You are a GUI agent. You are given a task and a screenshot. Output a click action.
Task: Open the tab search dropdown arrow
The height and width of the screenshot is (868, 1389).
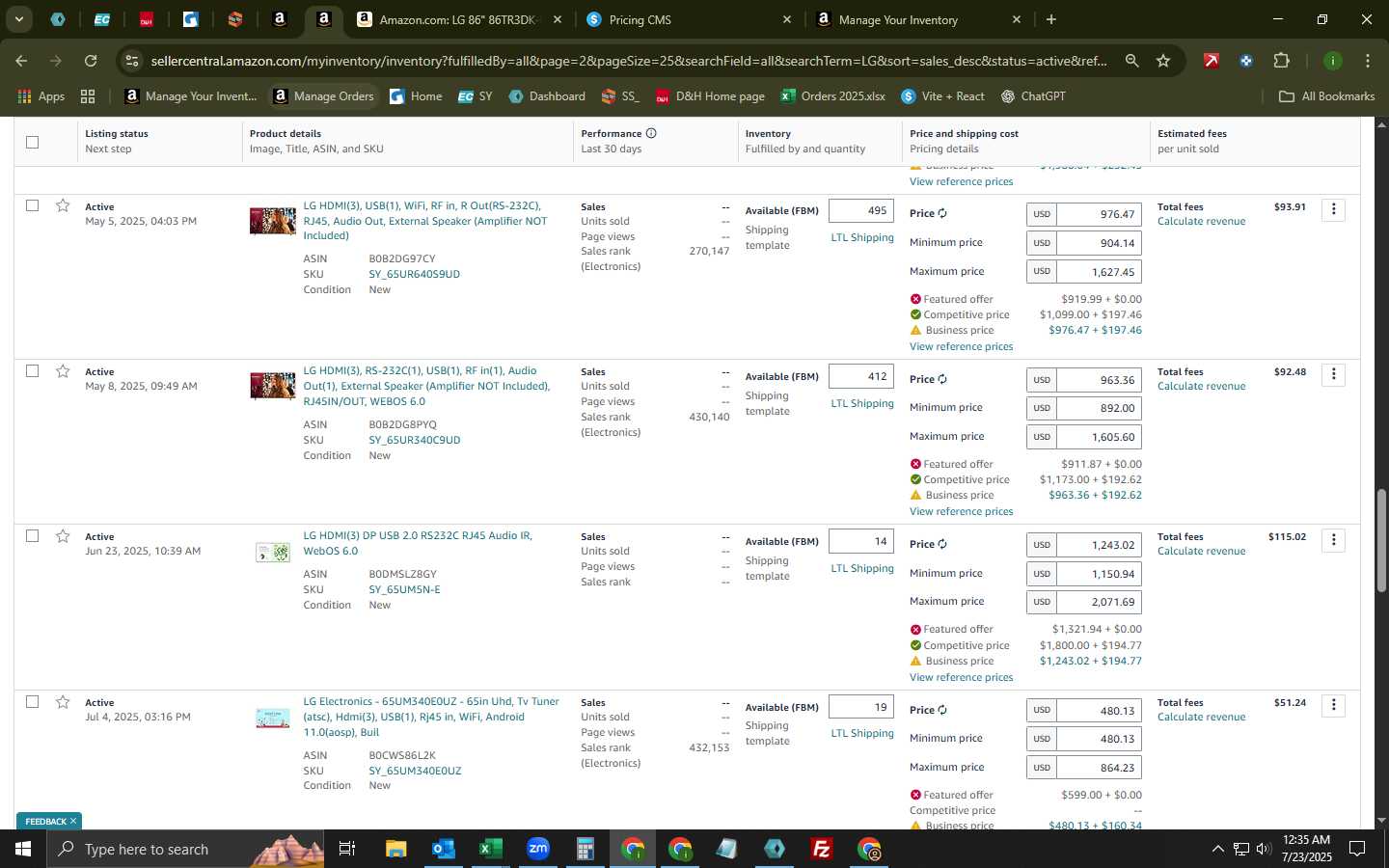pos(18,18)
